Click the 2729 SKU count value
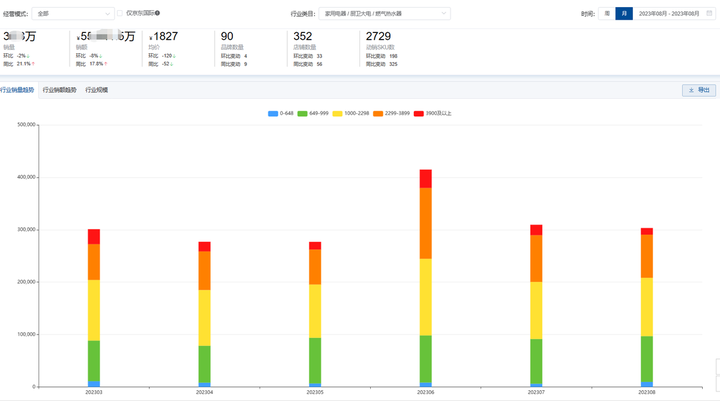The height and width of the screenshot is (401, 720). (x=378, y=36)
